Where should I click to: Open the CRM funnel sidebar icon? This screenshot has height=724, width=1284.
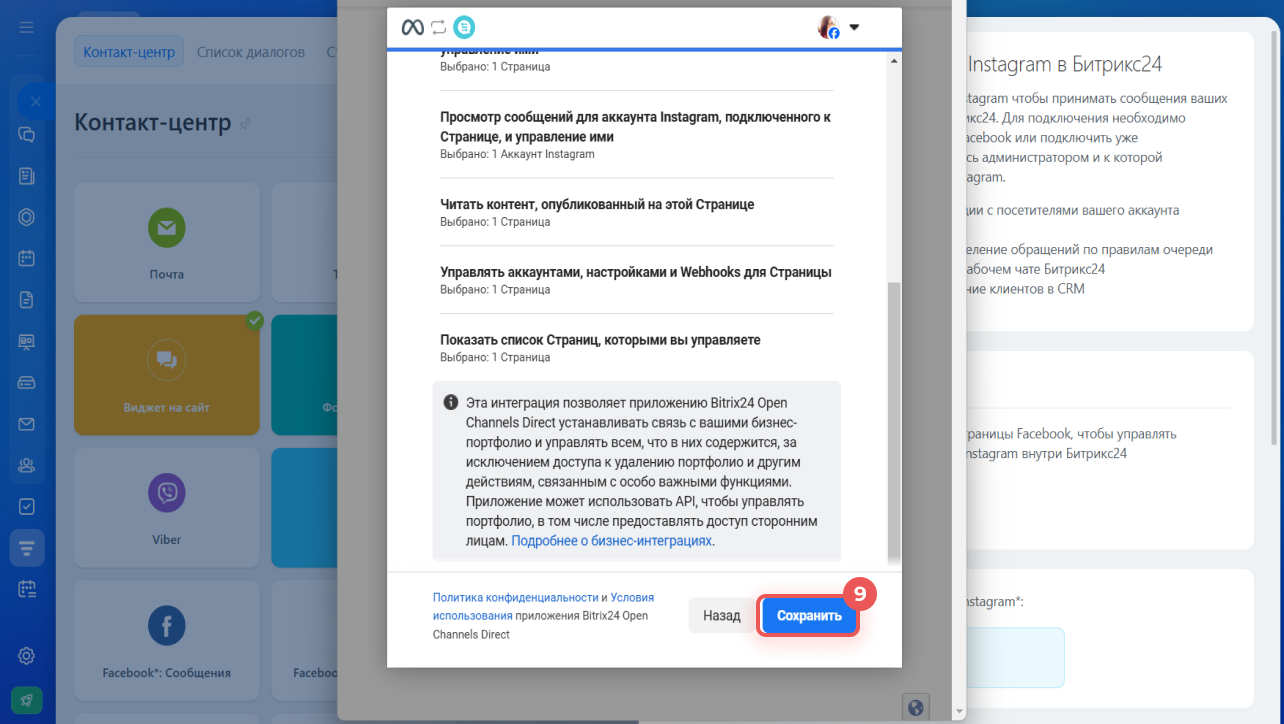coord(27,547)
